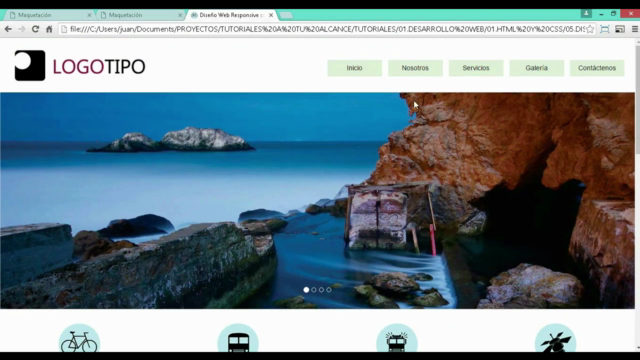Screen dimensions: 640x360
Task: Click the Chrome user profile icon
Action: tap(586, 13)
